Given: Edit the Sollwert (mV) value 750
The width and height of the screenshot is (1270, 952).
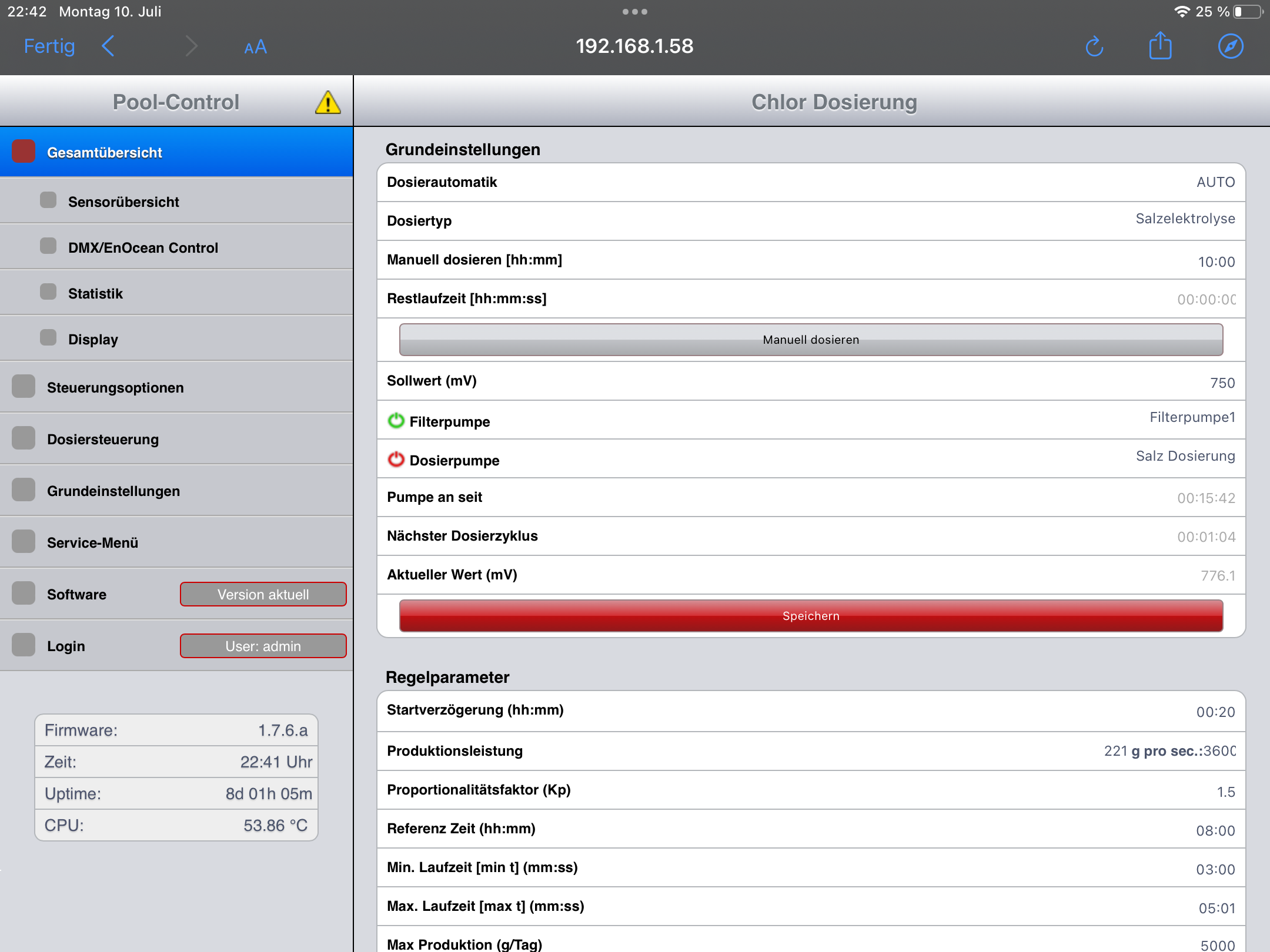Looking at the screenshot, I should [1222, 383].
